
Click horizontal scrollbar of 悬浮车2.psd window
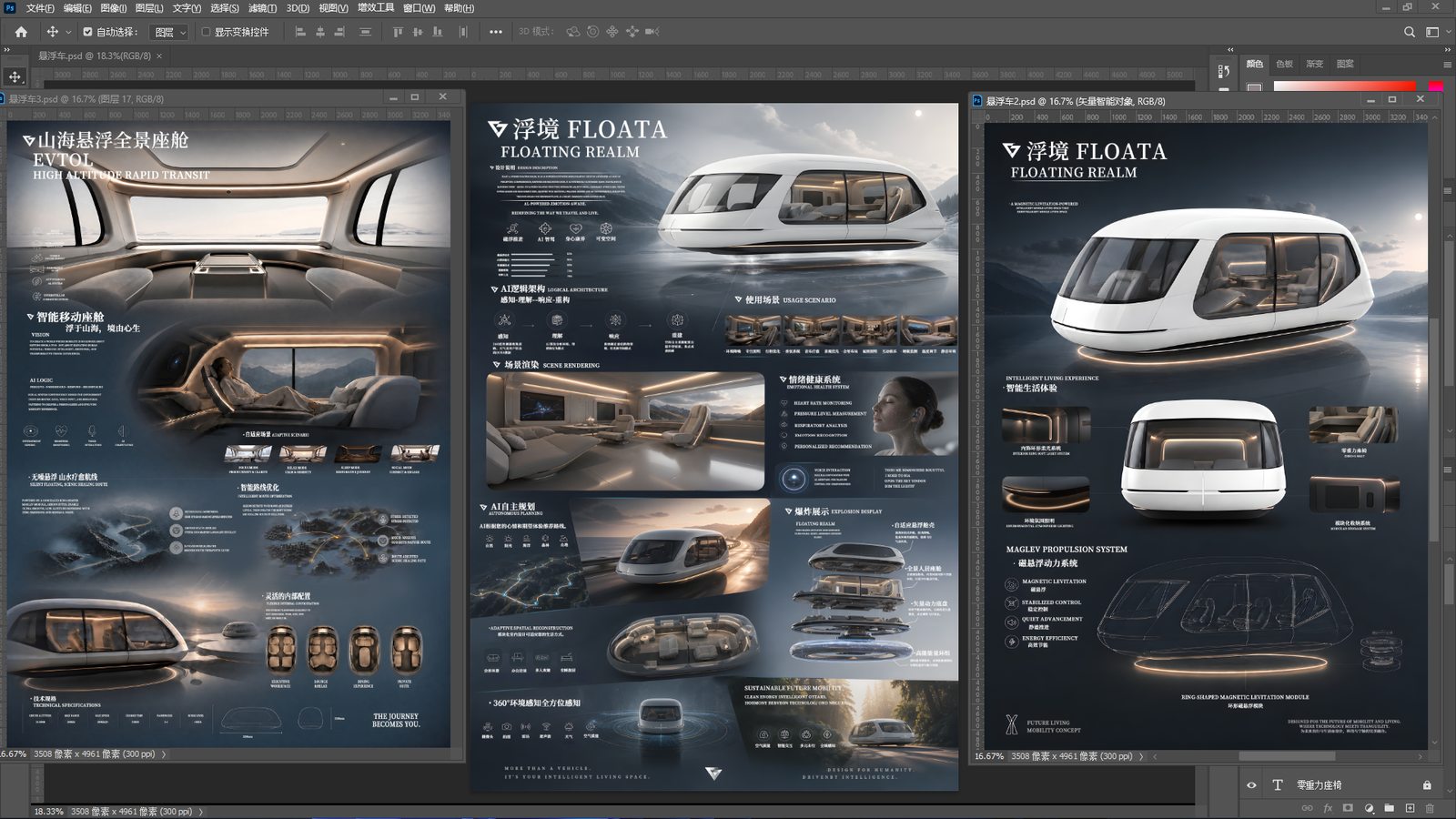[x=1287, y=756]
